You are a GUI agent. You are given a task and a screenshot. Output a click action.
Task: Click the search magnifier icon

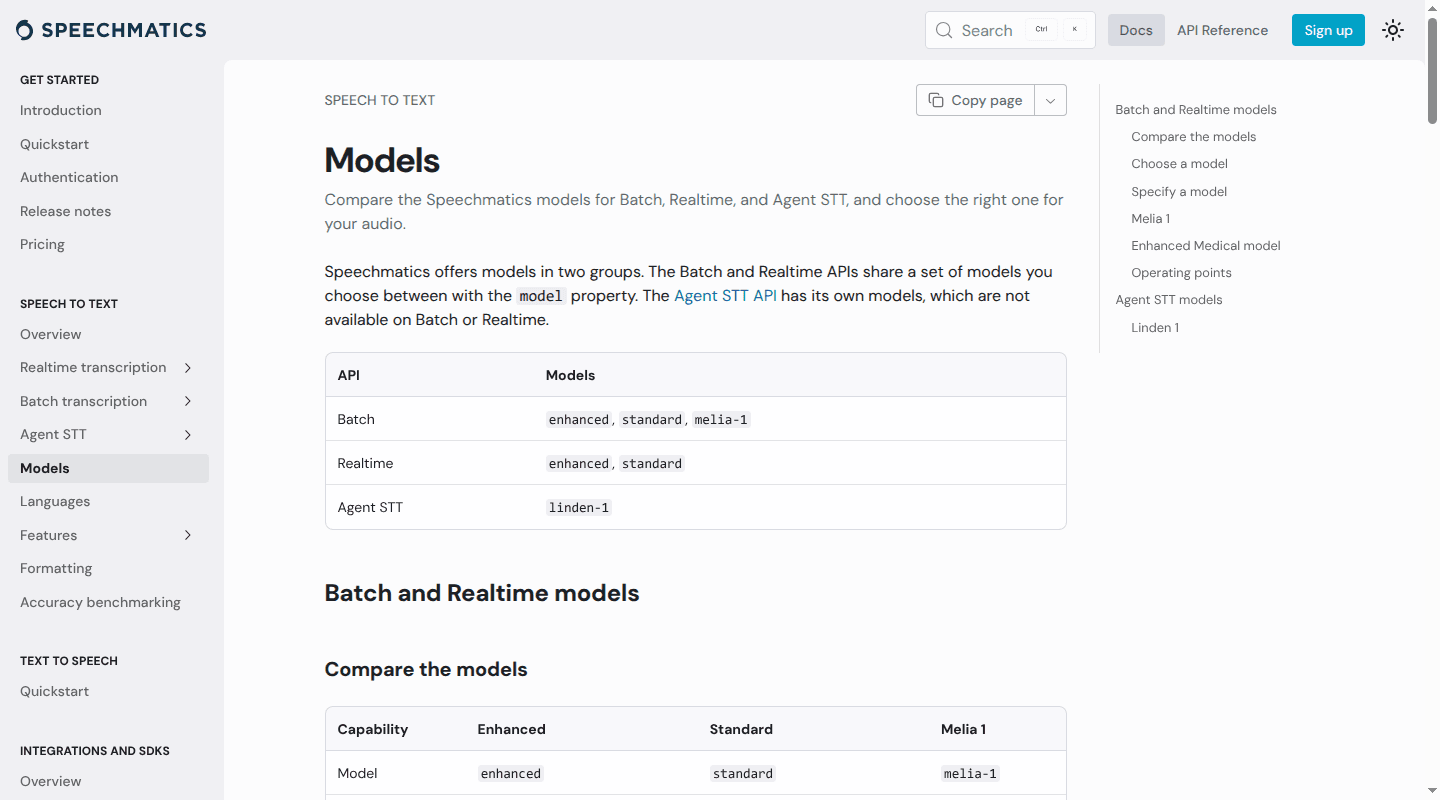(x=944, y=30)
